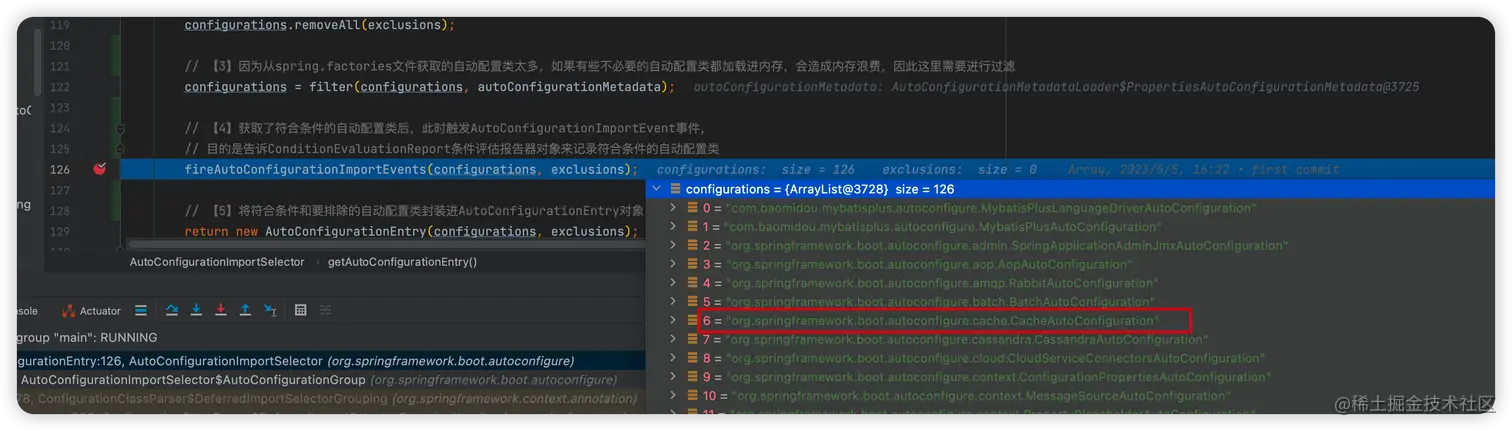Viewport: 1512px width, 431px height.
Task: Select value ending in AopAutoConfiguration
Action: click(929, 264)
